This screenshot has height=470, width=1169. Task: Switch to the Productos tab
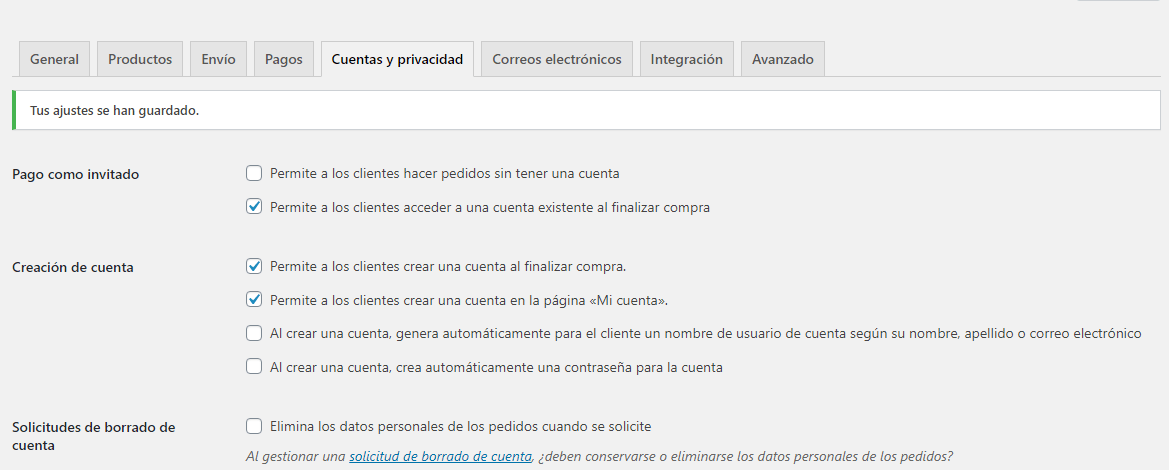[x=140, y=59]
